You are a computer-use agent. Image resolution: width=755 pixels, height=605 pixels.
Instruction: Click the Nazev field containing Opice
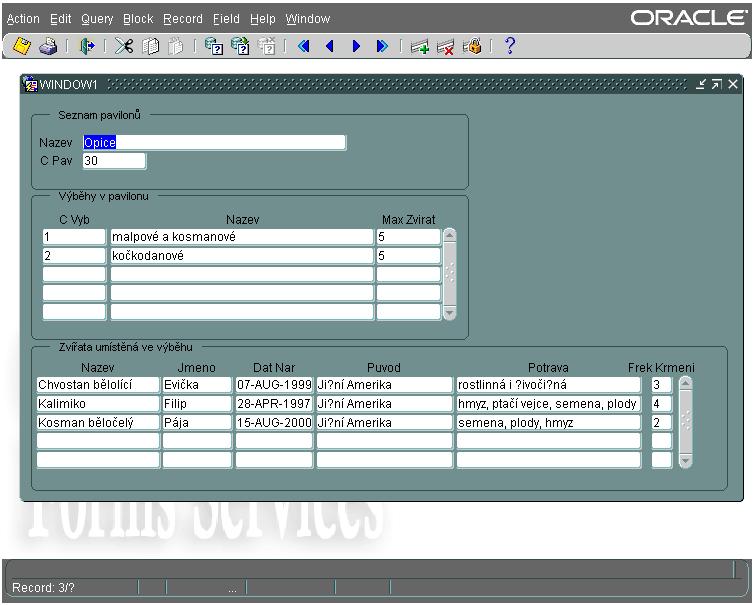coord(214,143)
